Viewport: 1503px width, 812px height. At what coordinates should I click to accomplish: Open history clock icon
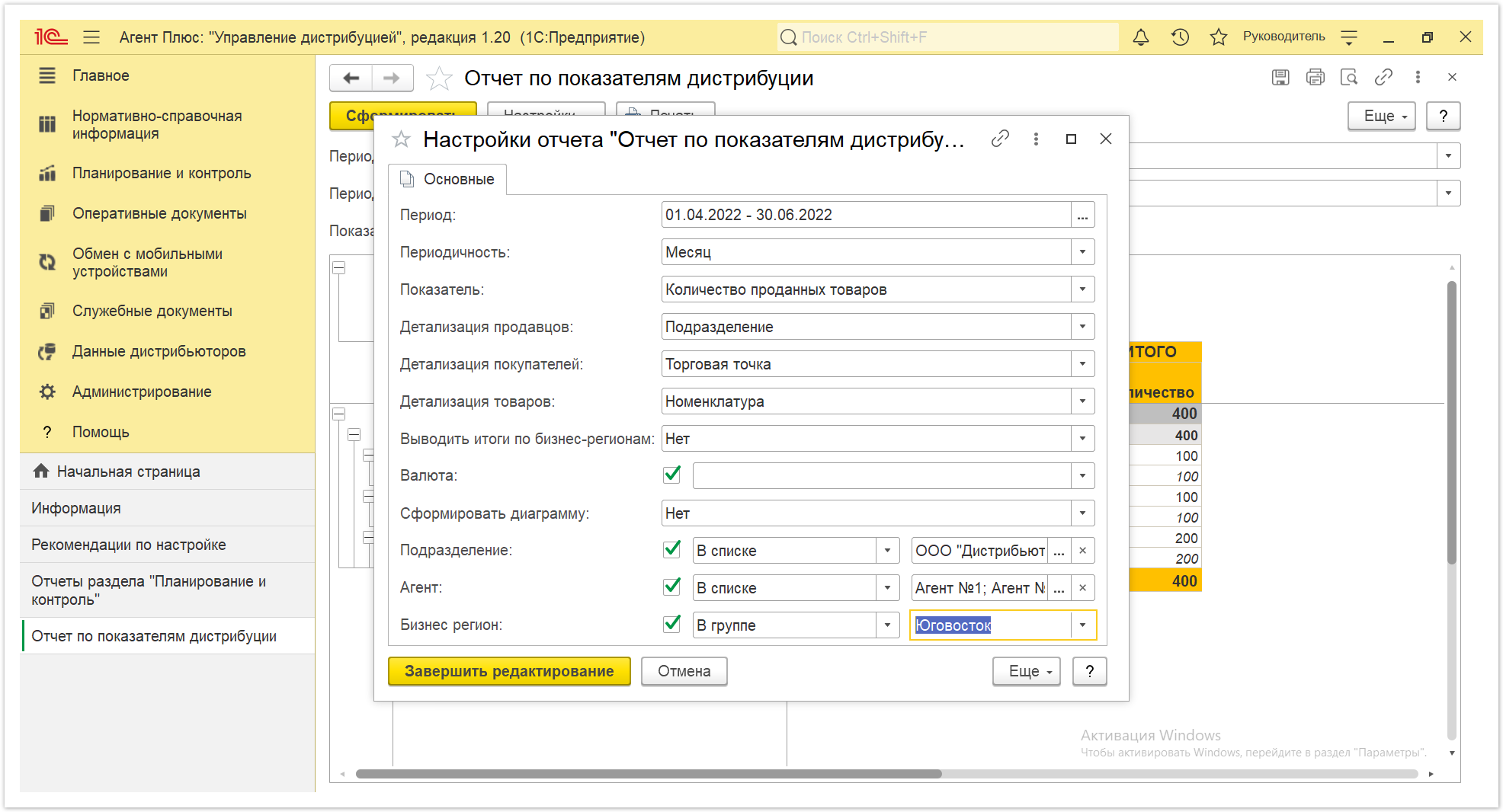click(x=1180, y=37)
